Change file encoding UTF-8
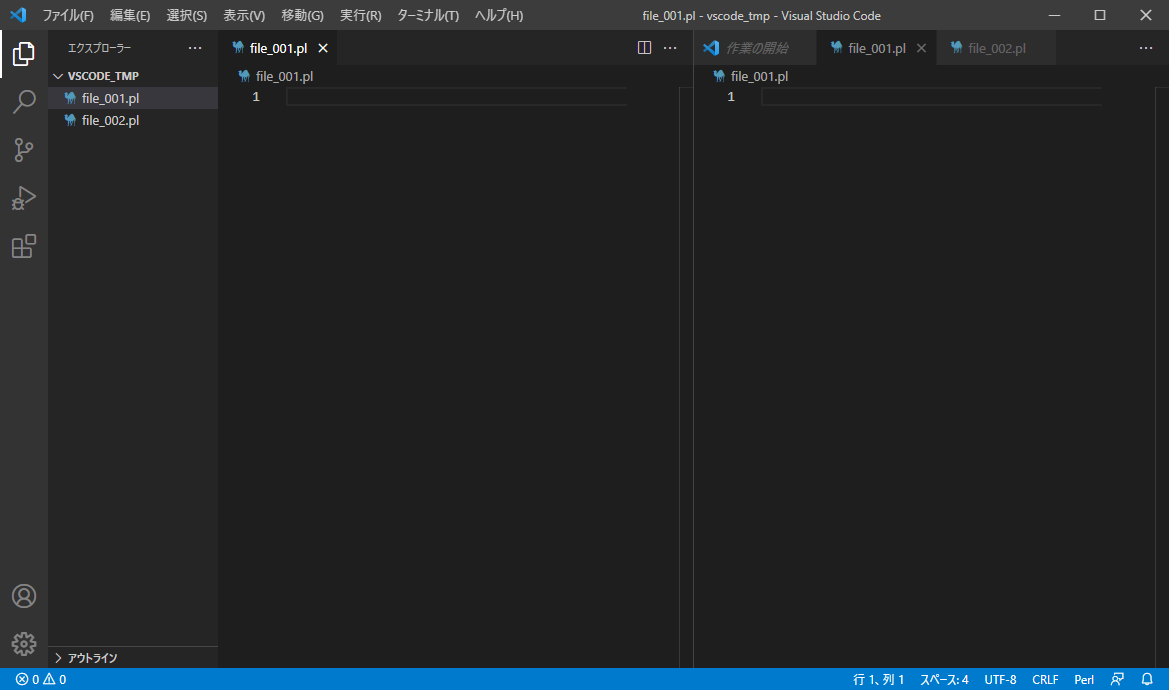 1000,679
